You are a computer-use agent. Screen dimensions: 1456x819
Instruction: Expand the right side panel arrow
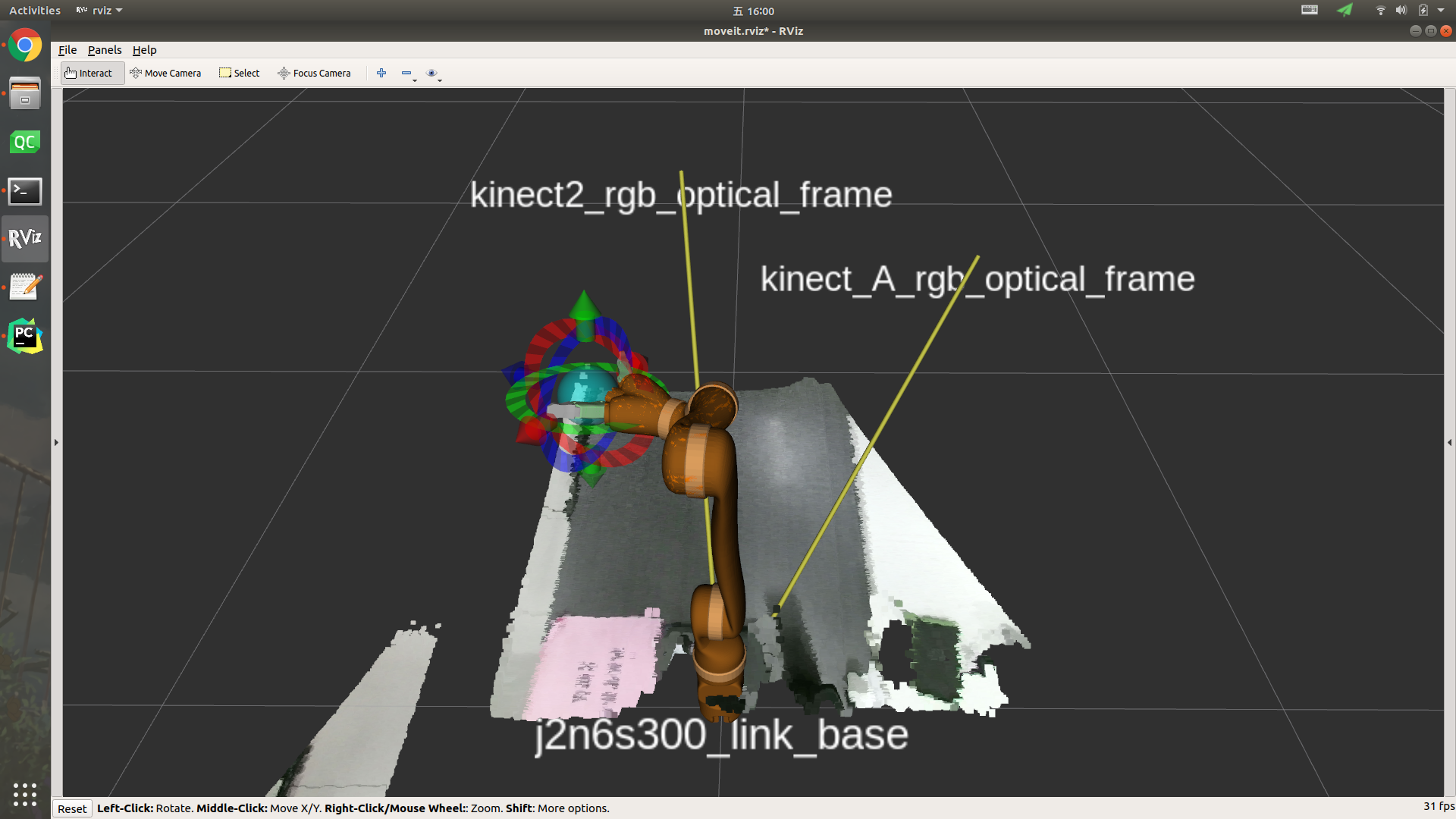click(1449, 442)
